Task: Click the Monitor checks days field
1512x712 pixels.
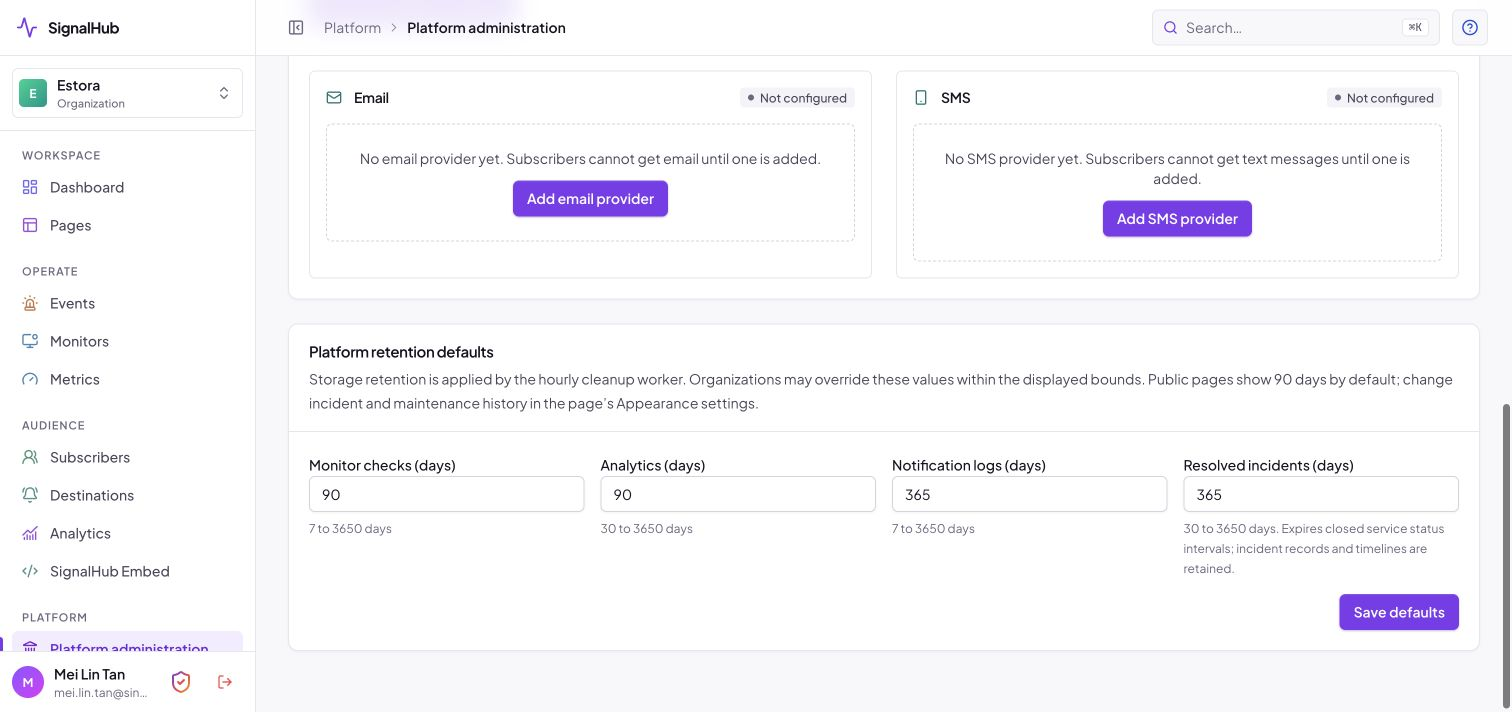Action: tap(447, 494)
